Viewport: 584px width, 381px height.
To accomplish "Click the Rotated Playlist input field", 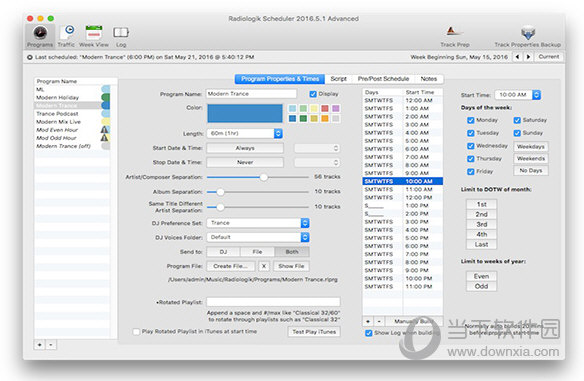I will point(273,302).
